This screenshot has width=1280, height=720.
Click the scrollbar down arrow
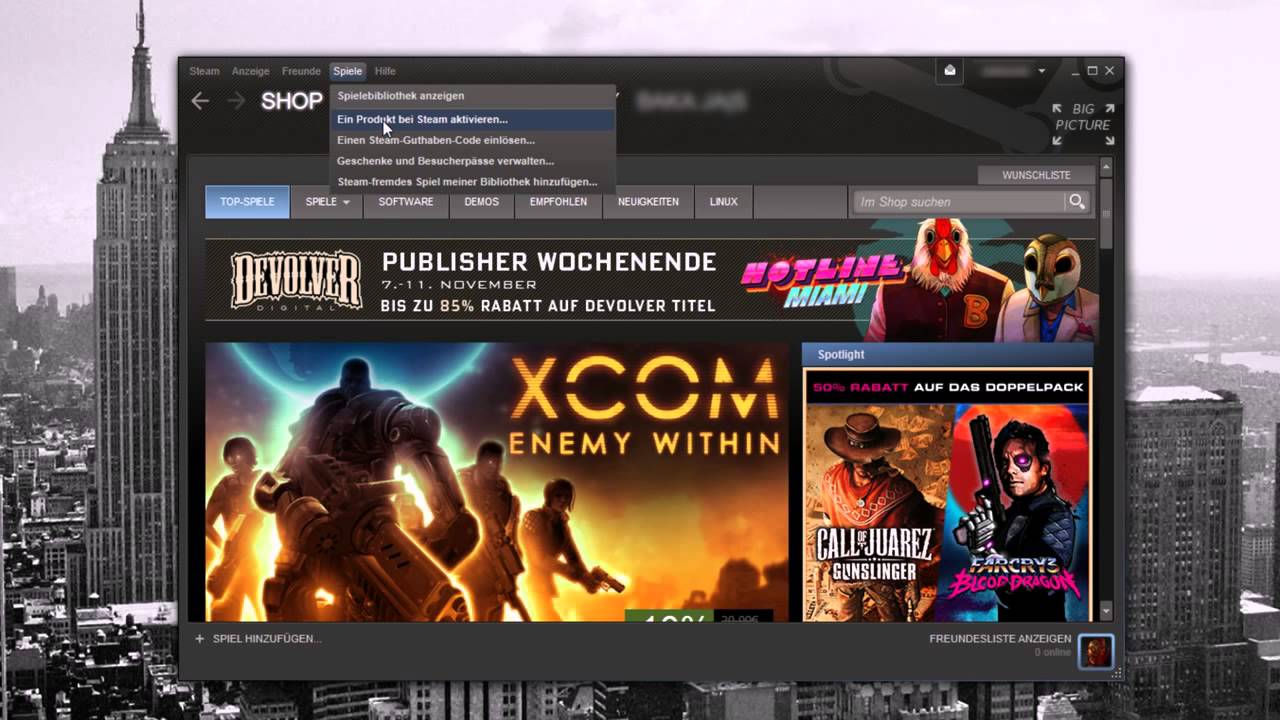pos(1106,610)
